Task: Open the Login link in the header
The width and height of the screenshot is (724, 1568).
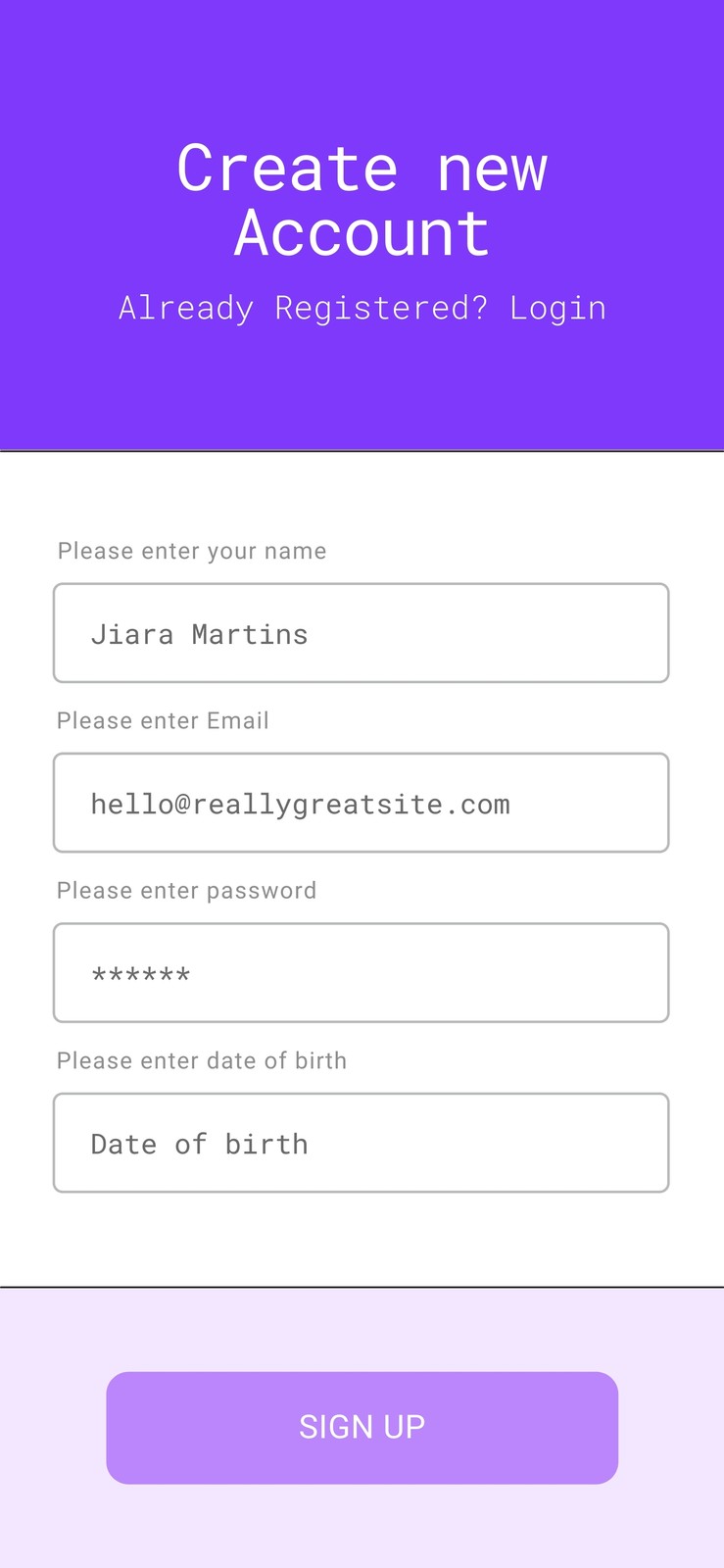Action: [557, 309]
